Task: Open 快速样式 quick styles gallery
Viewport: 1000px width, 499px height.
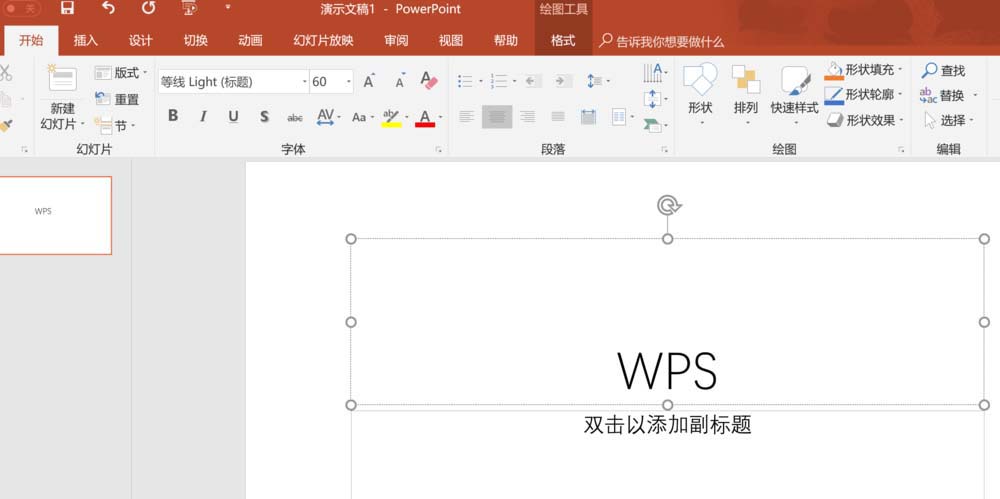Action: click(795, 94)
